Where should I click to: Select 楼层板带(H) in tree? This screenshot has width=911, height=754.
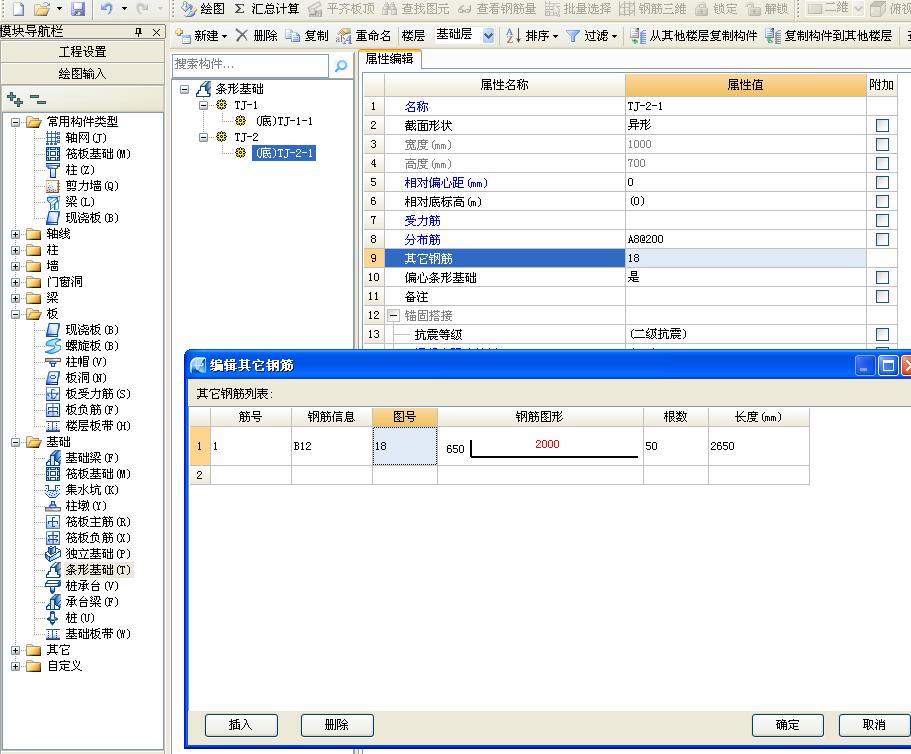(x=98, y=426)
